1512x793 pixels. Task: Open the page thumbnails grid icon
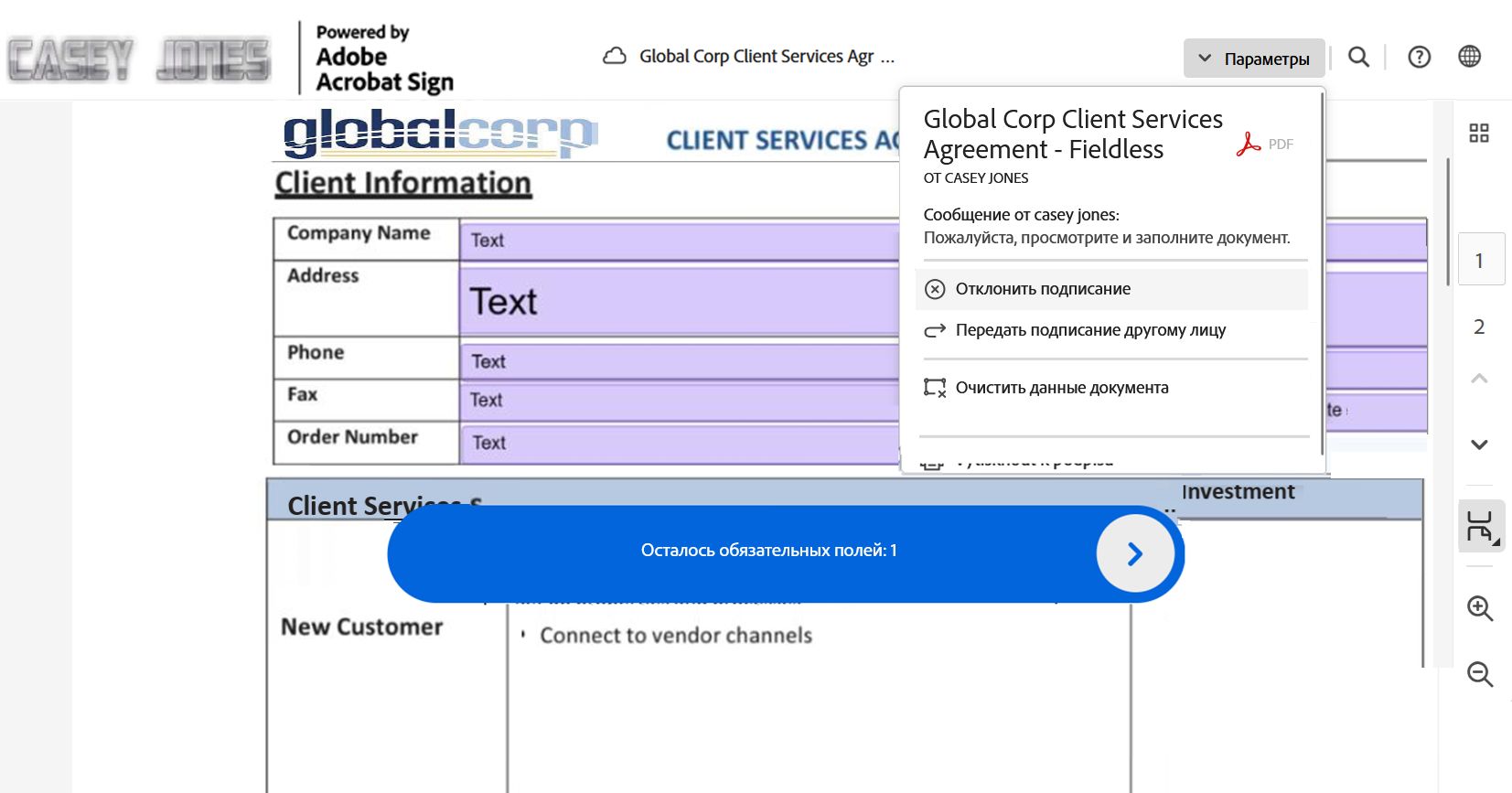pos(1479,133)
